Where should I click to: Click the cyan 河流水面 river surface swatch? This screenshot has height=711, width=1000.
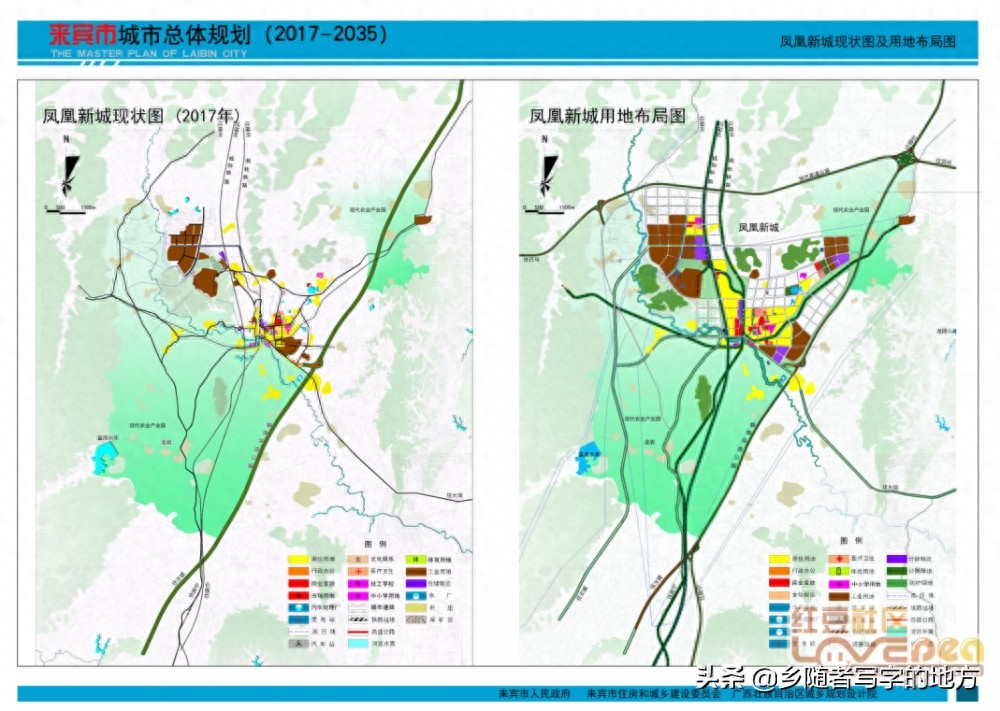coord(358,645)
